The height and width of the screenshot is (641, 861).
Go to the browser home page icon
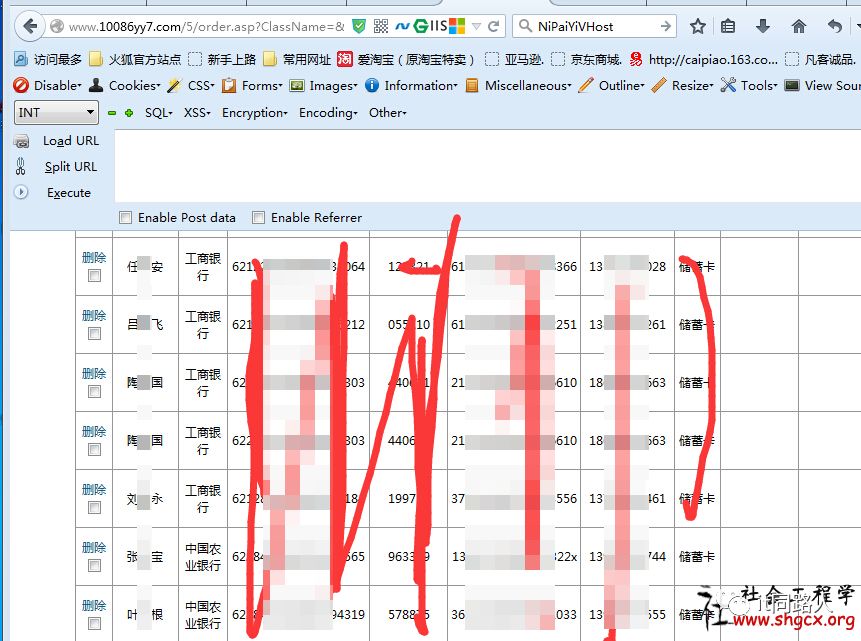coord(798,26)
